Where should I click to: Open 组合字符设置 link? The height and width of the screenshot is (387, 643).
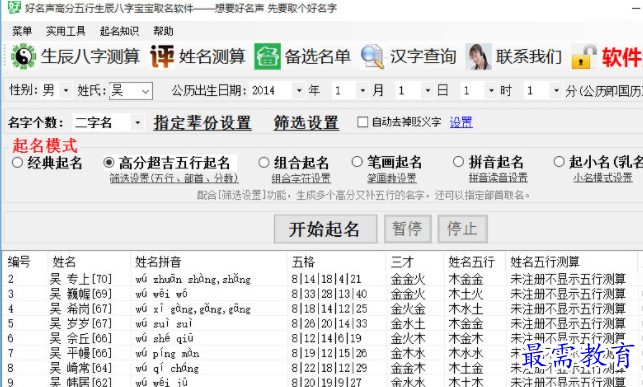click(x=301, y=178)
